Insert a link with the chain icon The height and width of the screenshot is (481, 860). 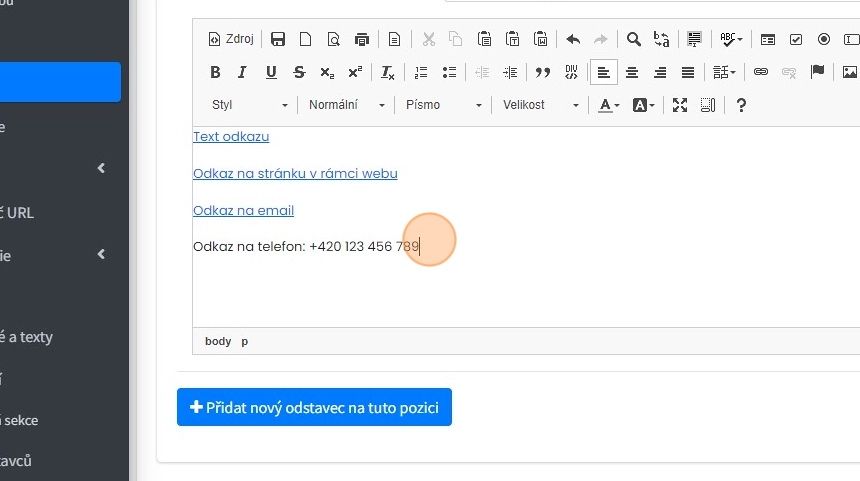pos(761,72)
